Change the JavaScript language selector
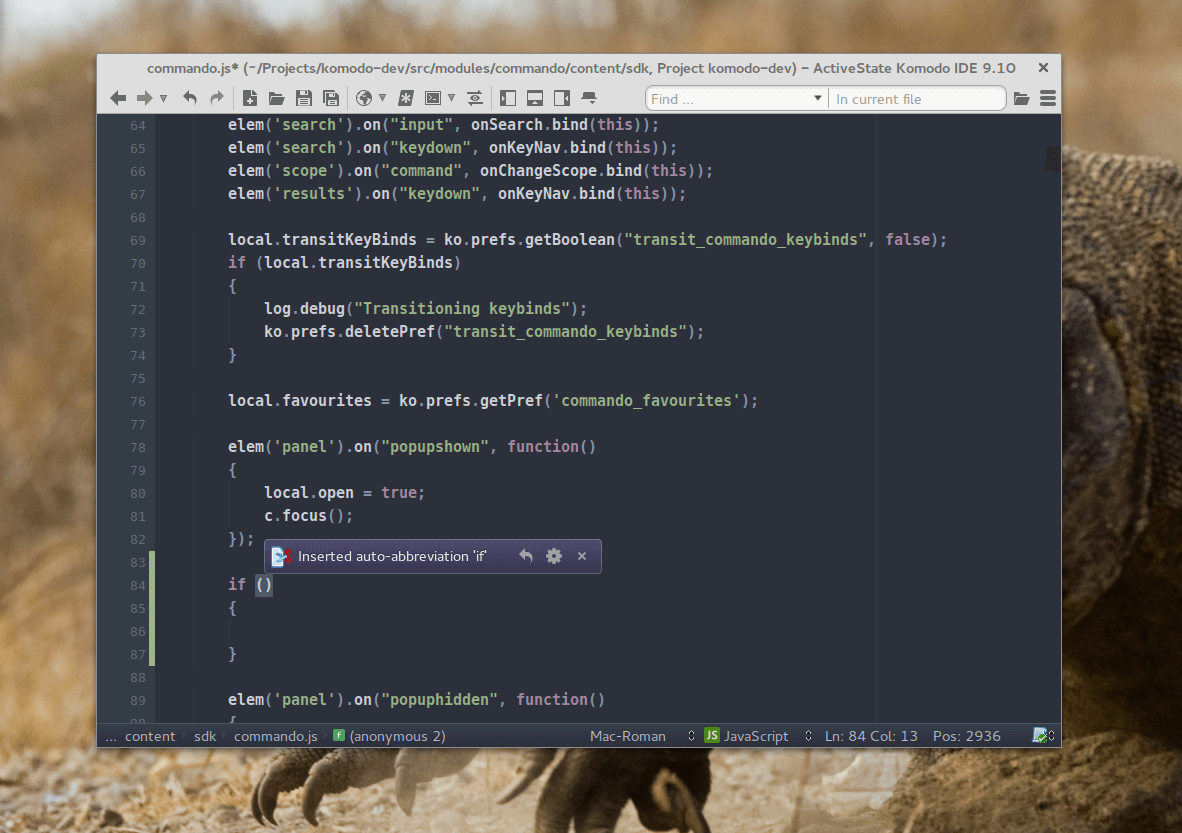1182x833 pixels. tap(757, 737)
